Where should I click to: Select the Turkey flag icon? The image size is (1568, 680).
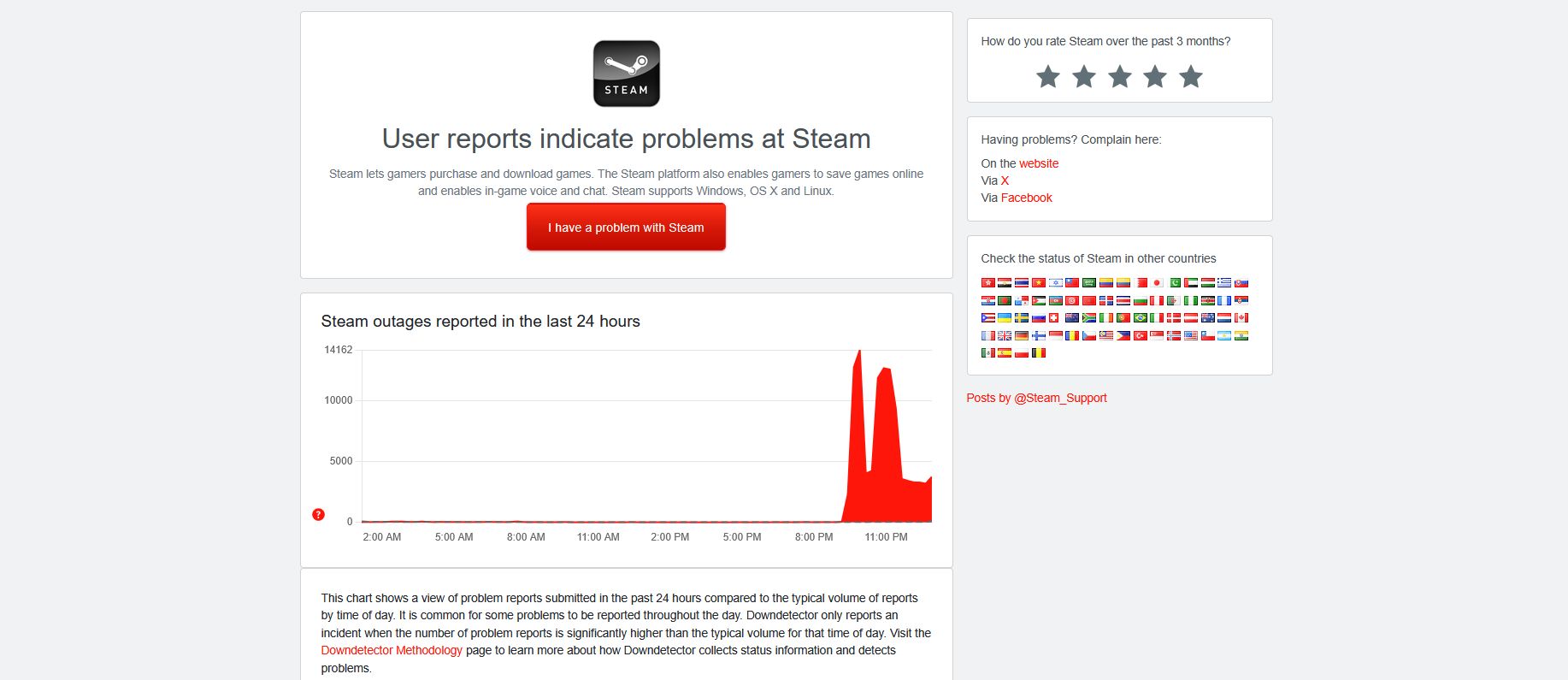[1141, 335]
